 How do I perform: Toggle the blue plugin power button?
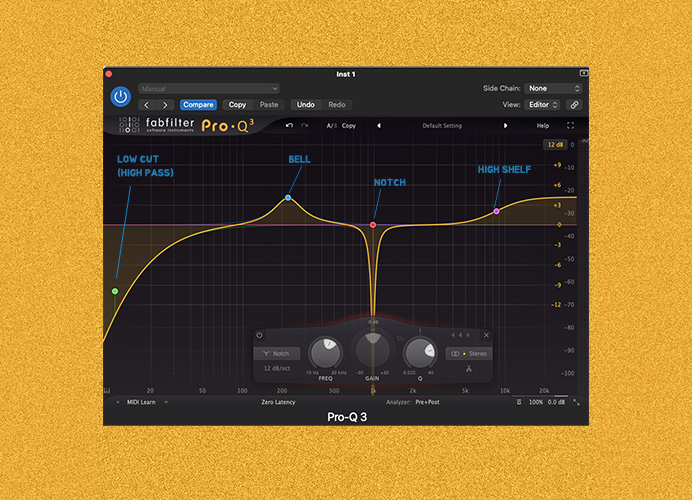(120, 97)
